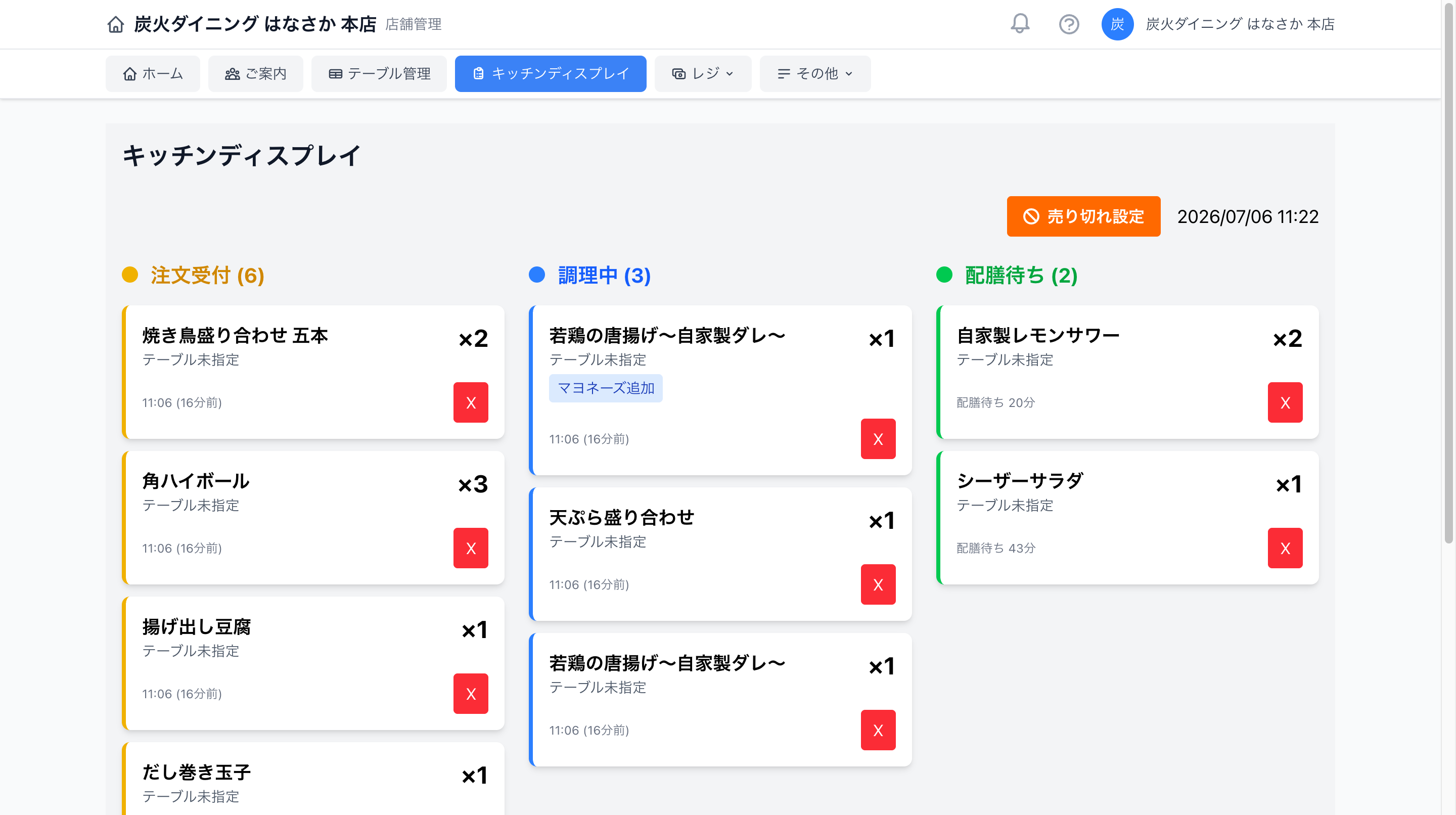The height and width of the screenshot is (815, 1456).
Task: Open the 焼き鳥盛り合わせ 五本 order card
Action: tap(313, 372)
